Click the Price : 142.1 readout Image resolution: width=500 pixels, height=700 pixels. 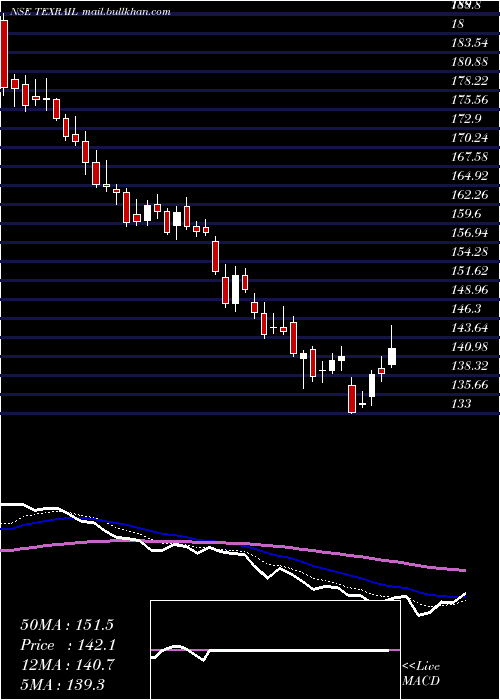68,645
